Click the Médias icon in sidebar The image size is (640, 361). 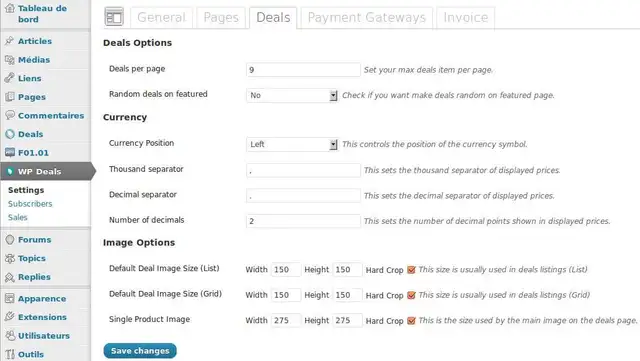[10, 60]
